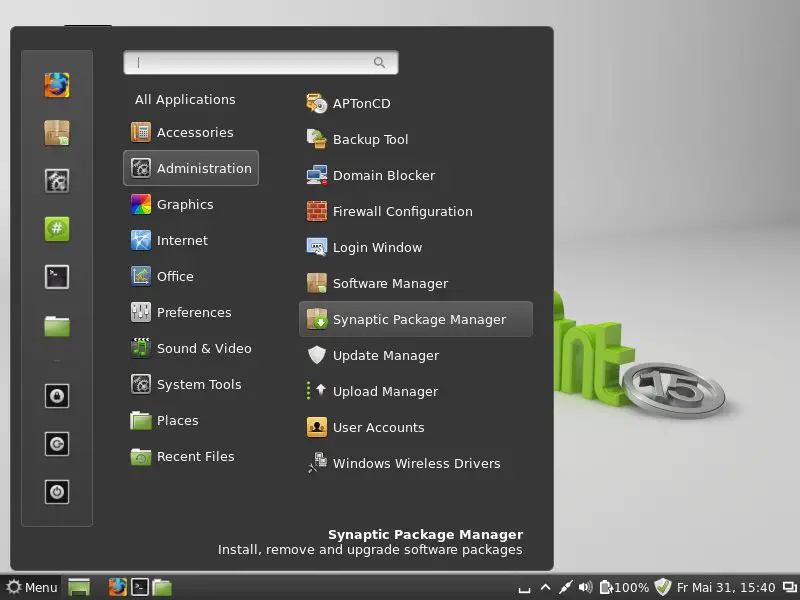Select the Sound & Video category
Image resolution: width=800 pixels, height=600 pixels.
(x=191, y=348)
